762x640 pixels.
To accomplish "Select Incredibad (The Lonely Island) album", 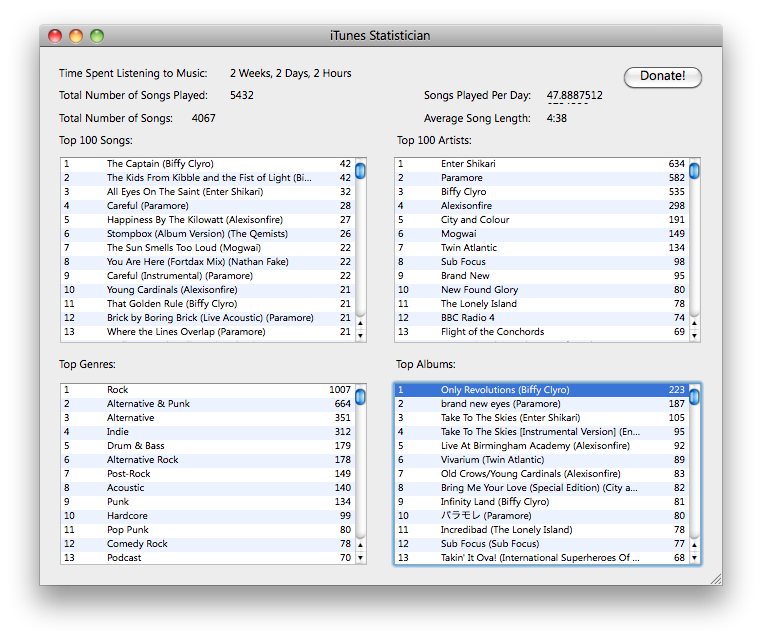I will coord(542,530).
